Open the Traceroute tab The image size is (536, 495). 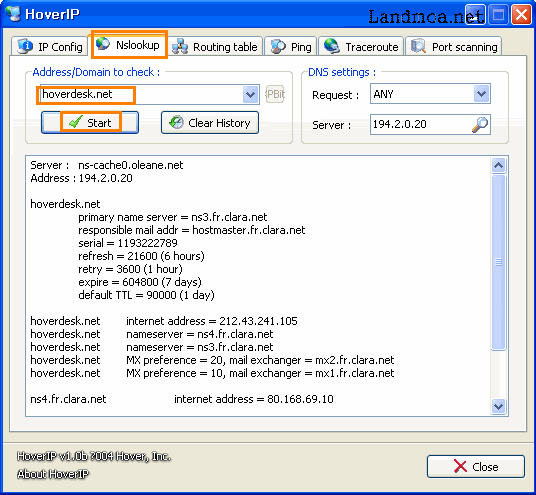tap(362, 46)
